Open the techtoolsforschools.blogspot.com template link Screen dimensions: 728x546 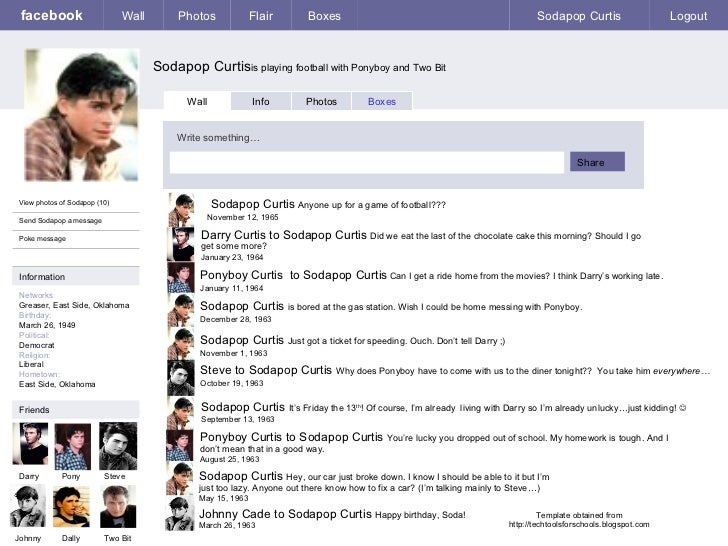pyautogui.click(x=579, y=524)
